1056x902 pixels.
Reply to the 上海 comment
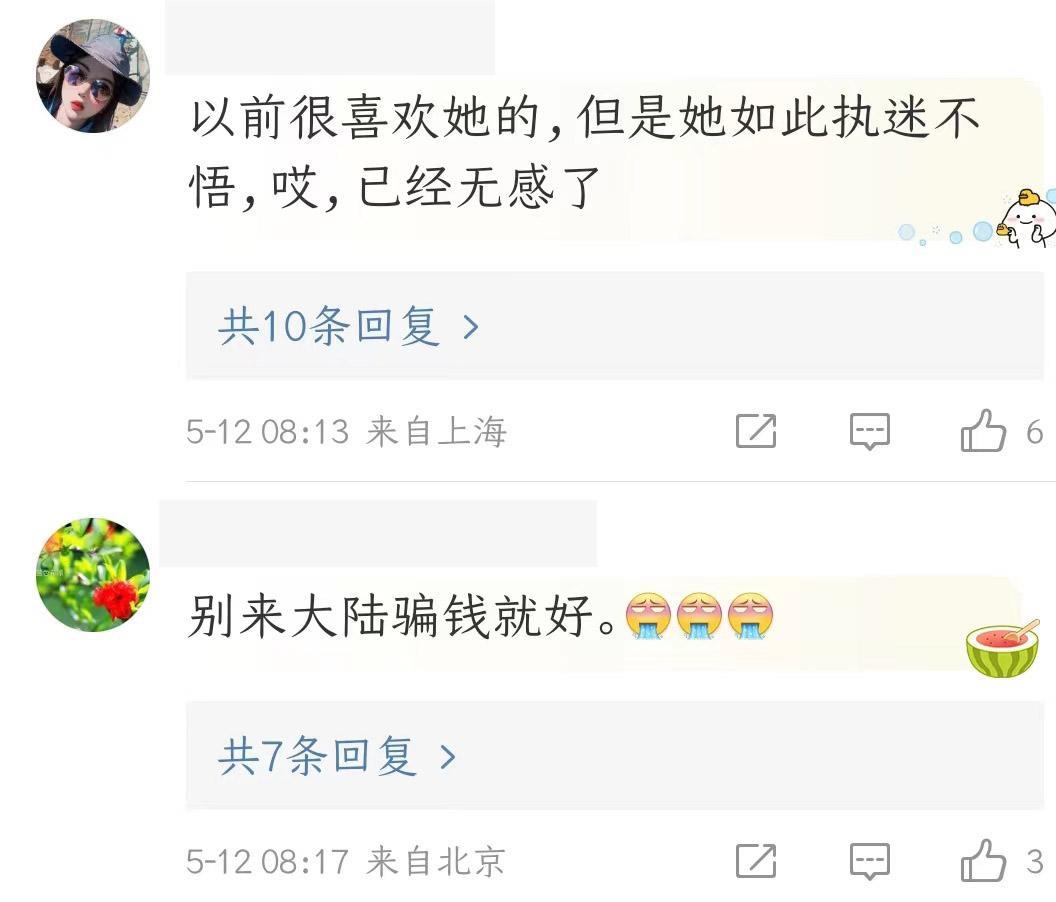click(x=869, y=431)
